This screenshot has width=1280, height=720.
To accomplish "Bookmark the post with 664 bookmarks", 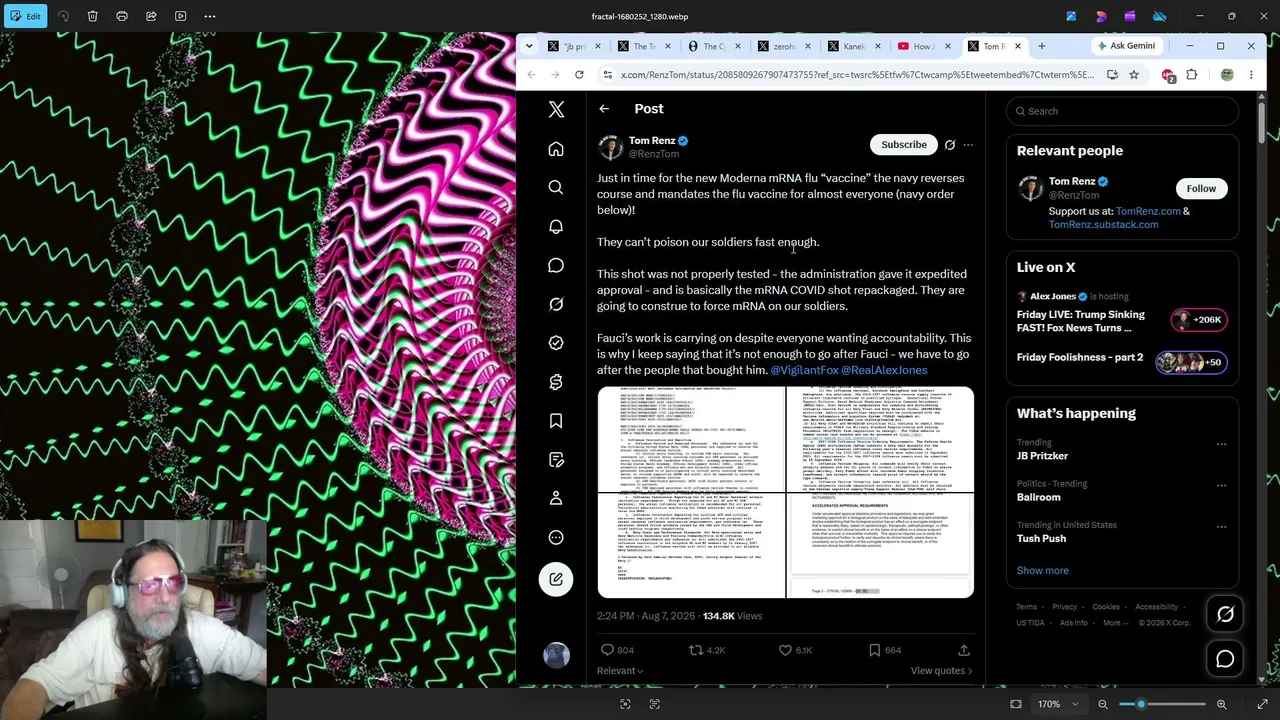I will (874, 650).
